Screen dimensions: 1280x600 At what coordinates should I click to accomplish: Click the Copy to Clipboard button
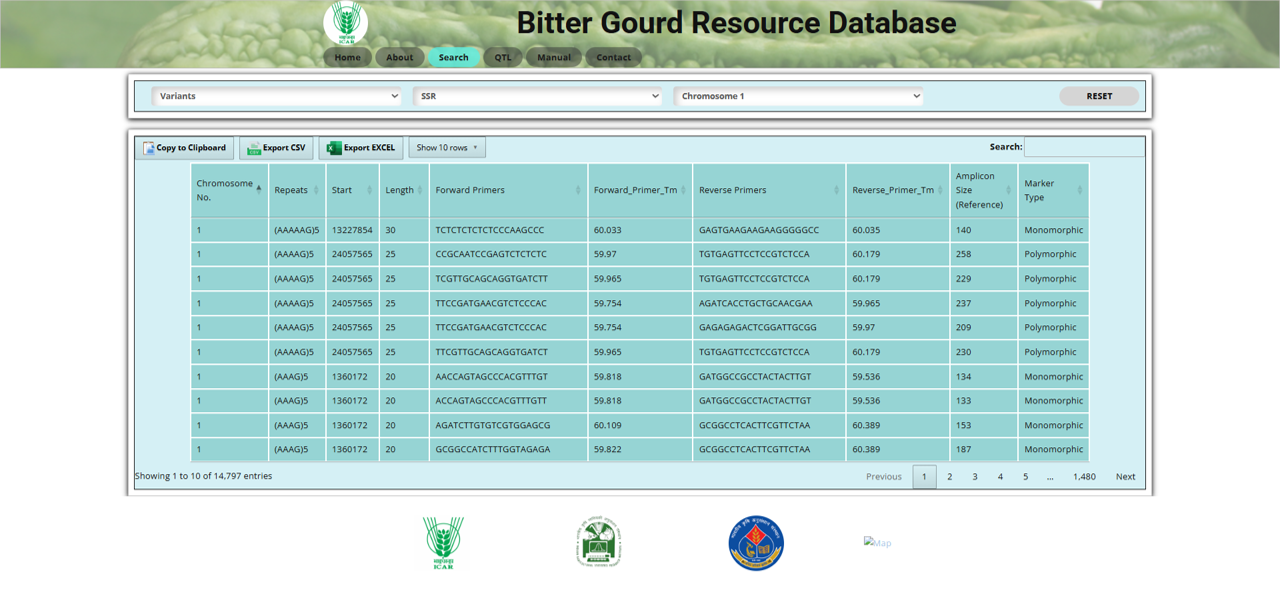click(x=184, y=148)
